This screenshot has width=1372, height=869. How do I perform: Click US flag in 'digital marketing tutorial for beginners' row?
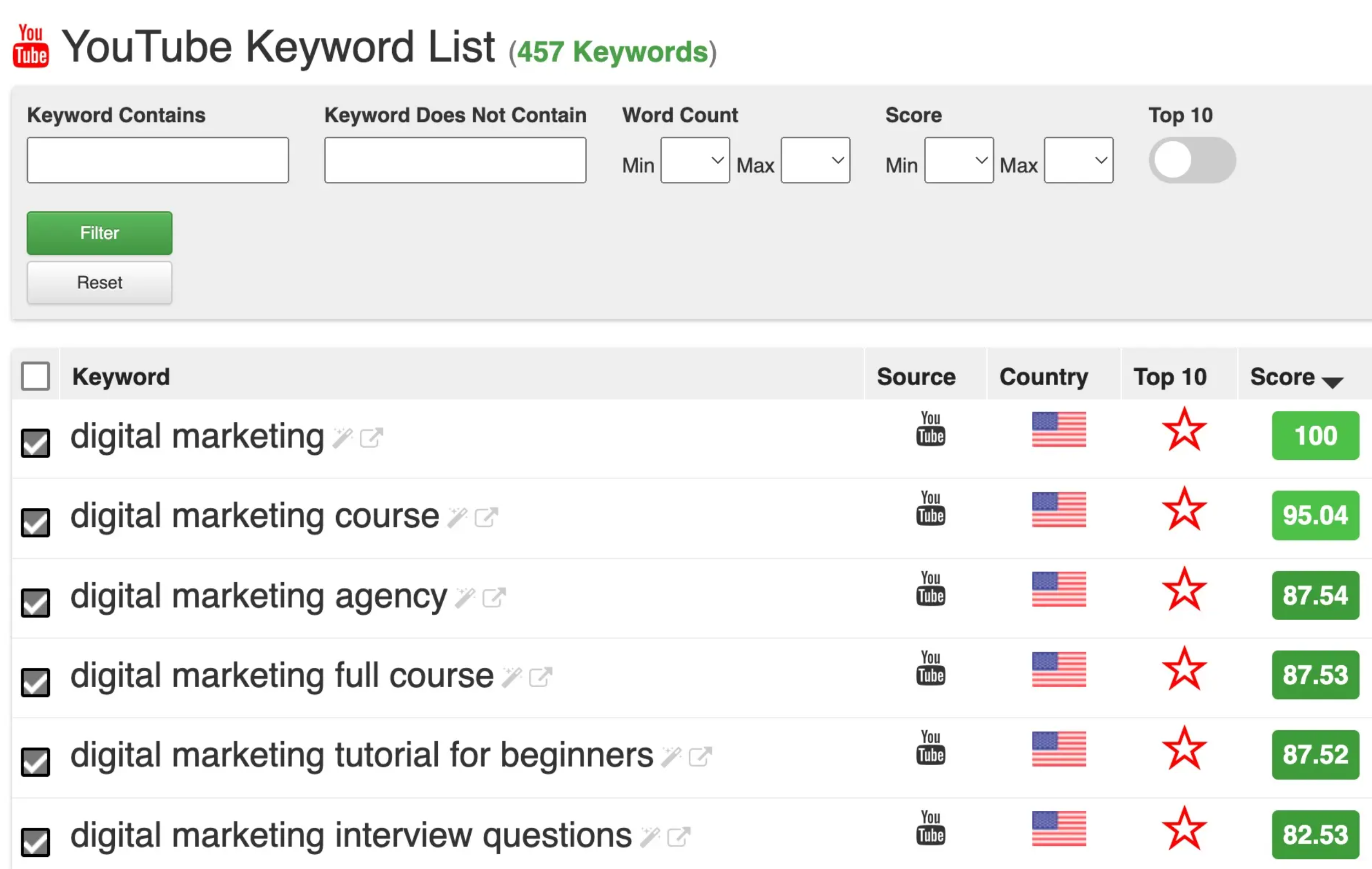pyautogui.click(x=1058, y=749)
